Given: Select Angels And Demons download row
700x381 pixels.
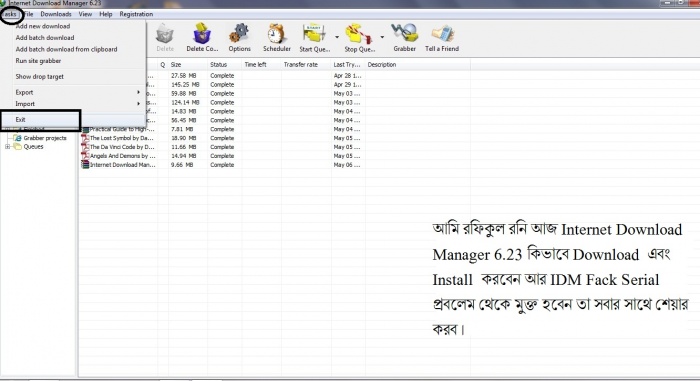Looking at the screenshot, I should coord(275,156).
